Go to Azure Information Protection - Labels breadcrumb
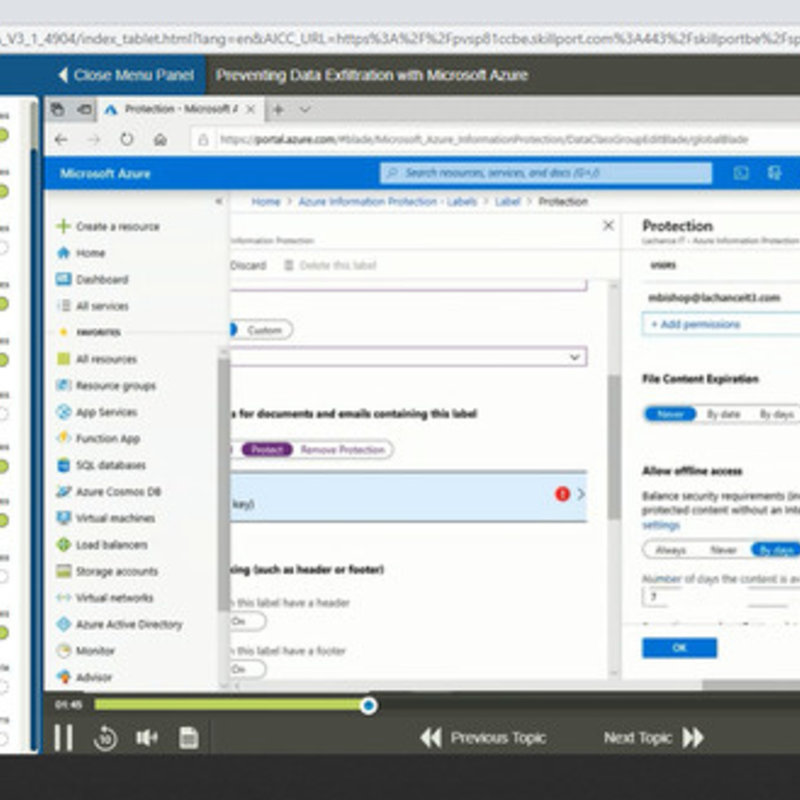 (x=388, y=202)
